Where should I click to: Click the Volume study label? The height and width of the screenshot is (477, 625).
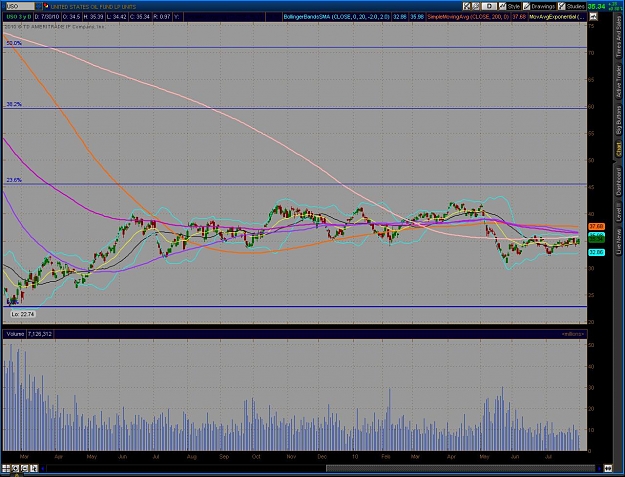15,334
